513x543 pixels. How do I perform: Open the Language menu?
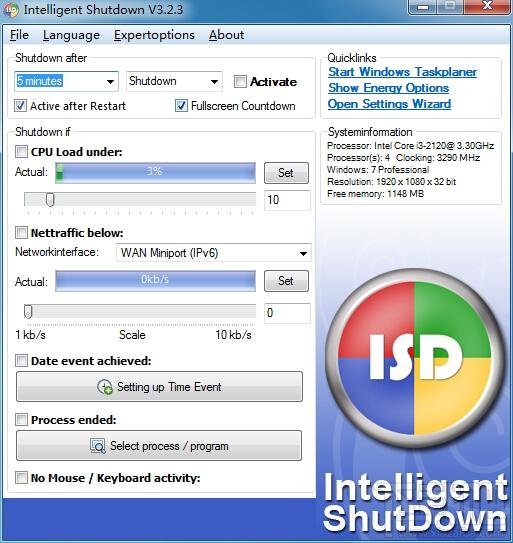point(71,35)
